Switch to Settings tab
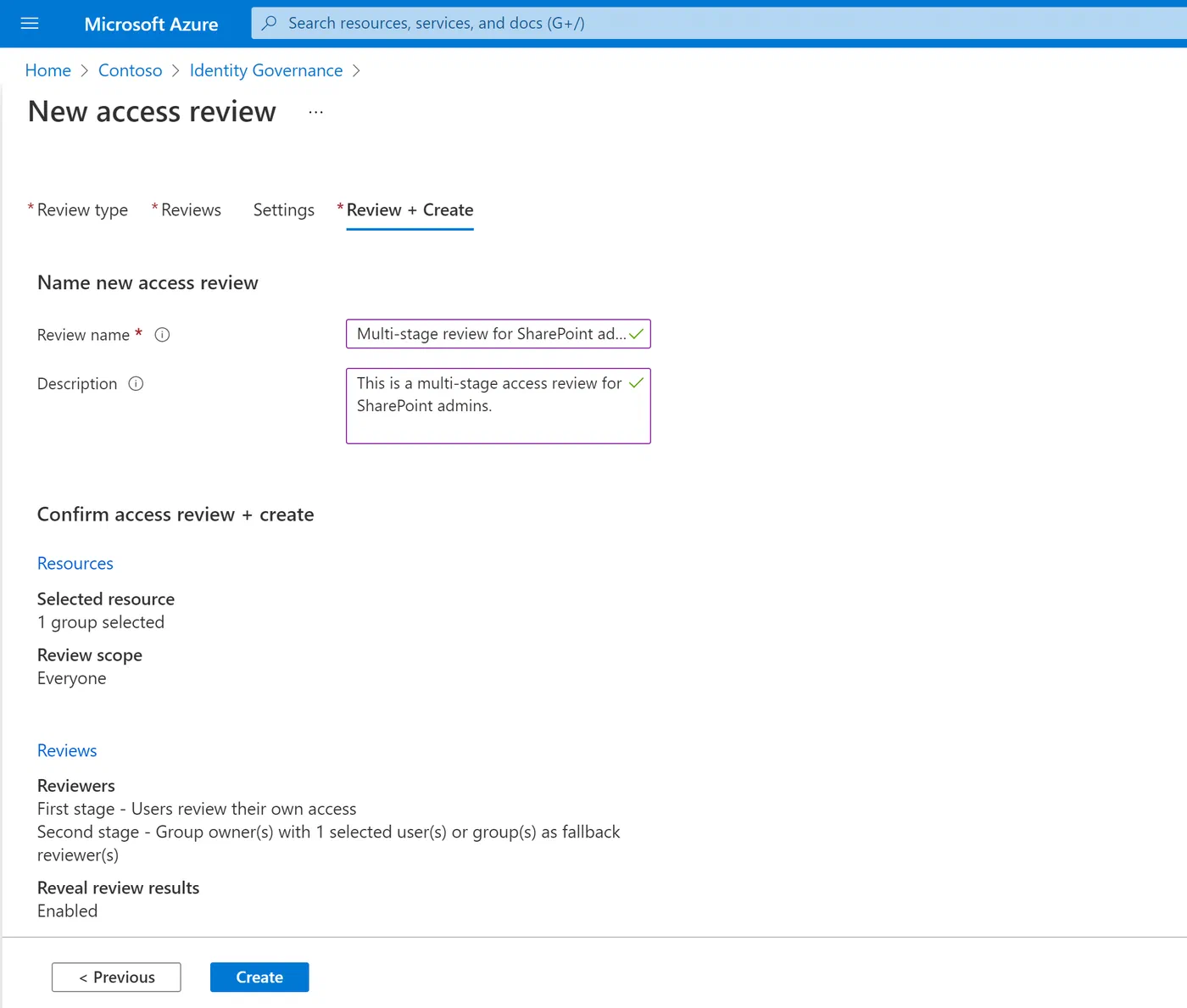 [284, 210]
